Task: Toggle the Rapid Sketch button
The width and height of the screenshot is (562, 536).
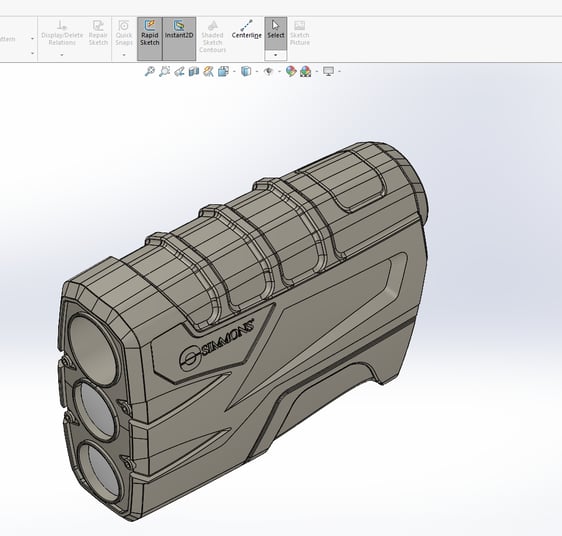Action: tap(149, 39)
